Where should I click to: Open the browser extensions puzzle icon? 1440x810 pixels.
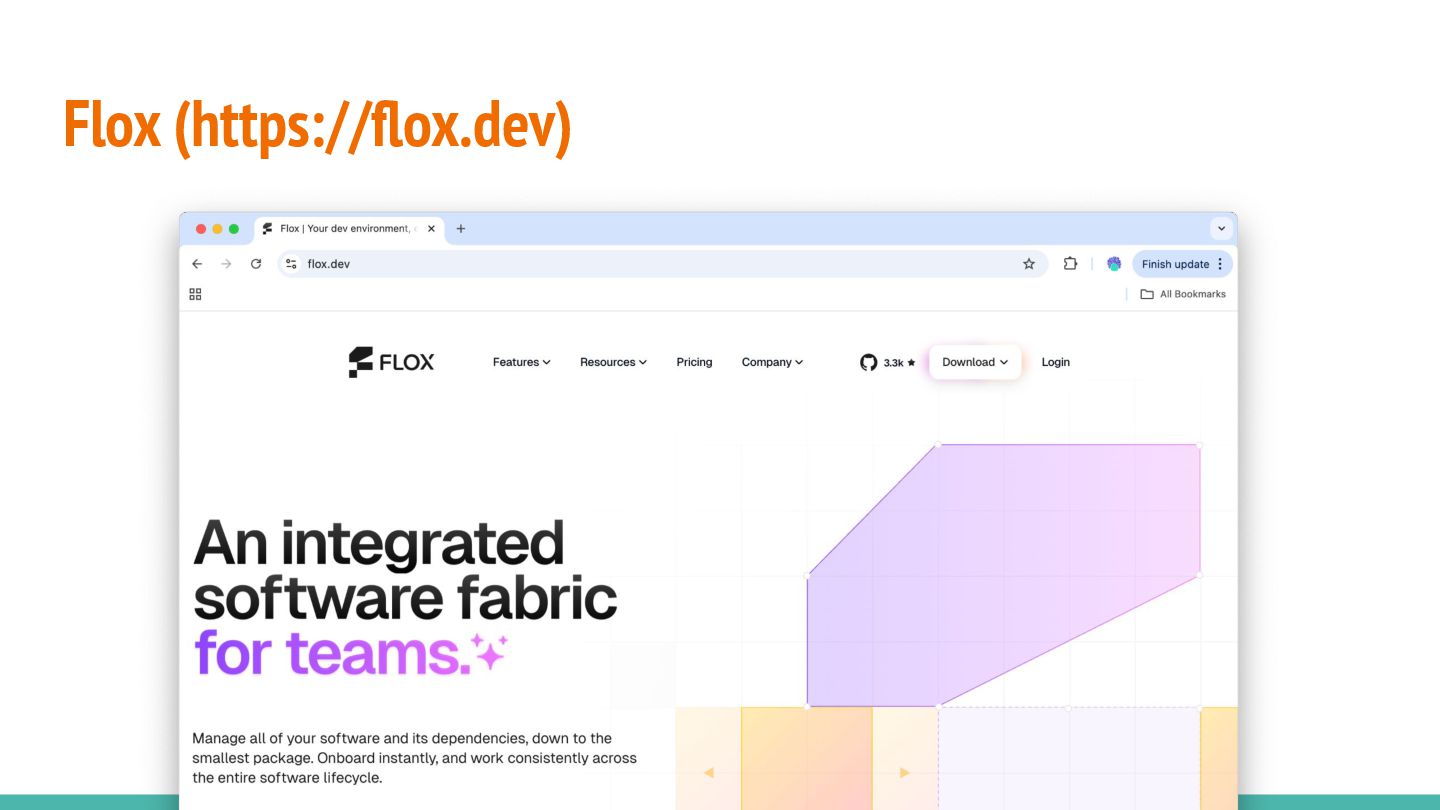coord(1070,264)
